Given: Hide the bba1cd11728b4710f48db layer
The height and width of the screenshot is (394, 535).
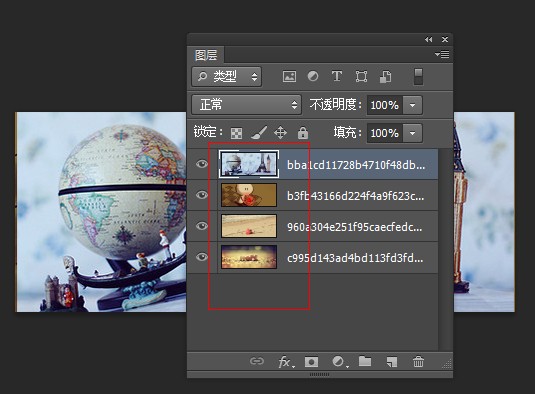Looking at the screenshot, I should coord(202,164).
